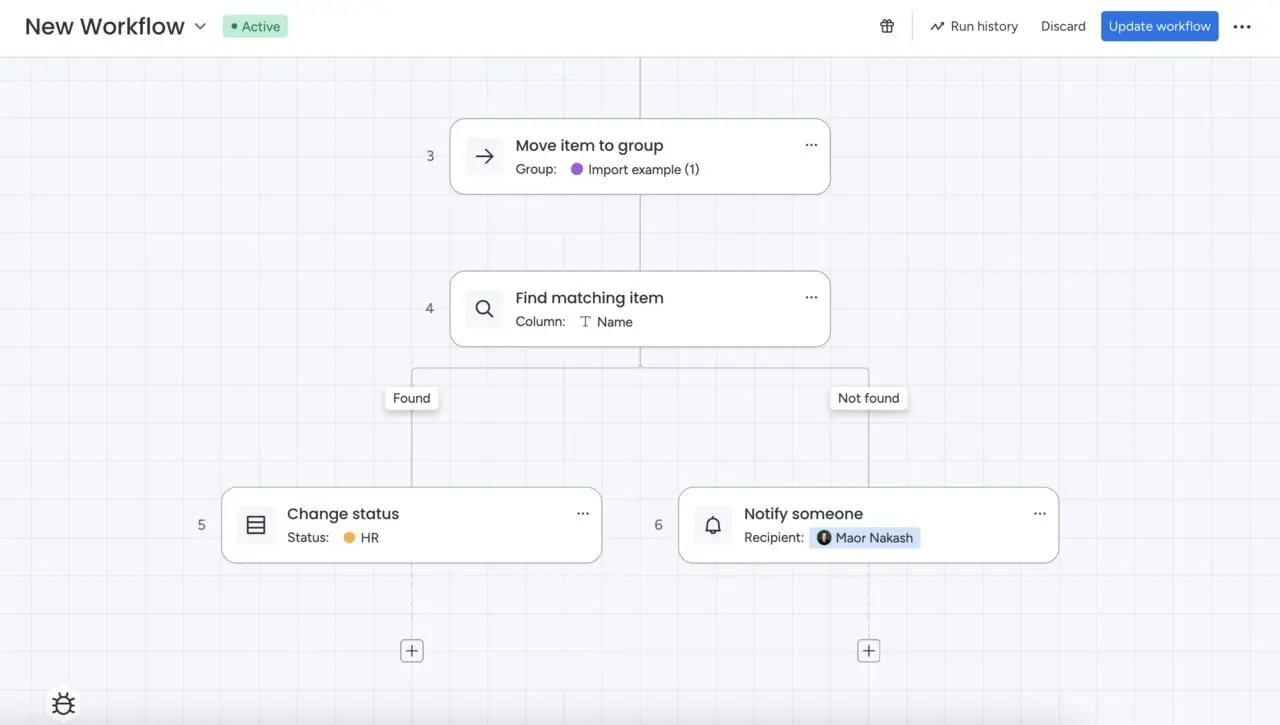This screenshot has width=1280, height=725.
Task: Open the three-dot menu on Find matching item
Action: [x=811, y=297]
